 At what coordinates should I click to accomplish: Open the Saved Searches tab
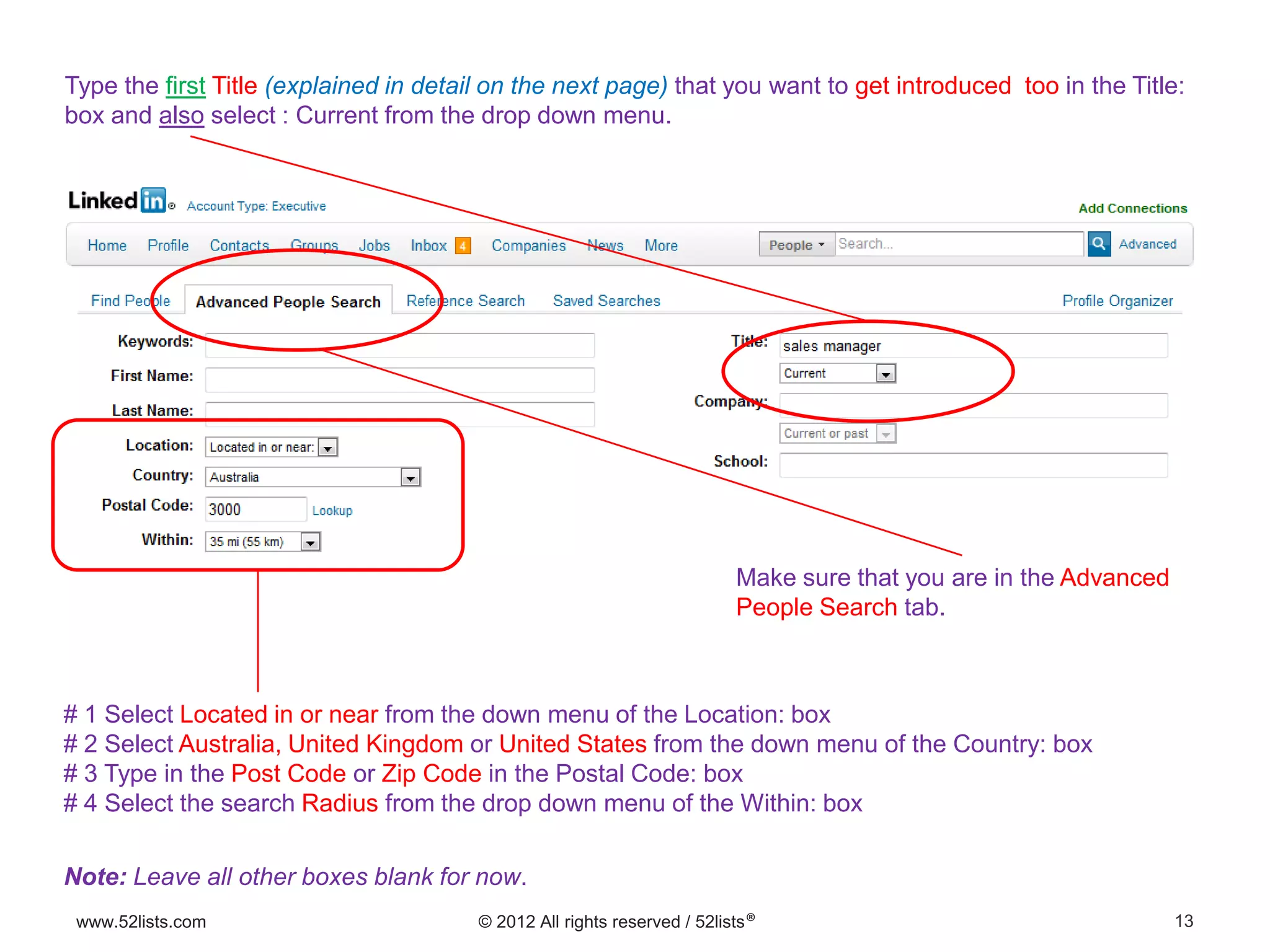tap(606, 301)
